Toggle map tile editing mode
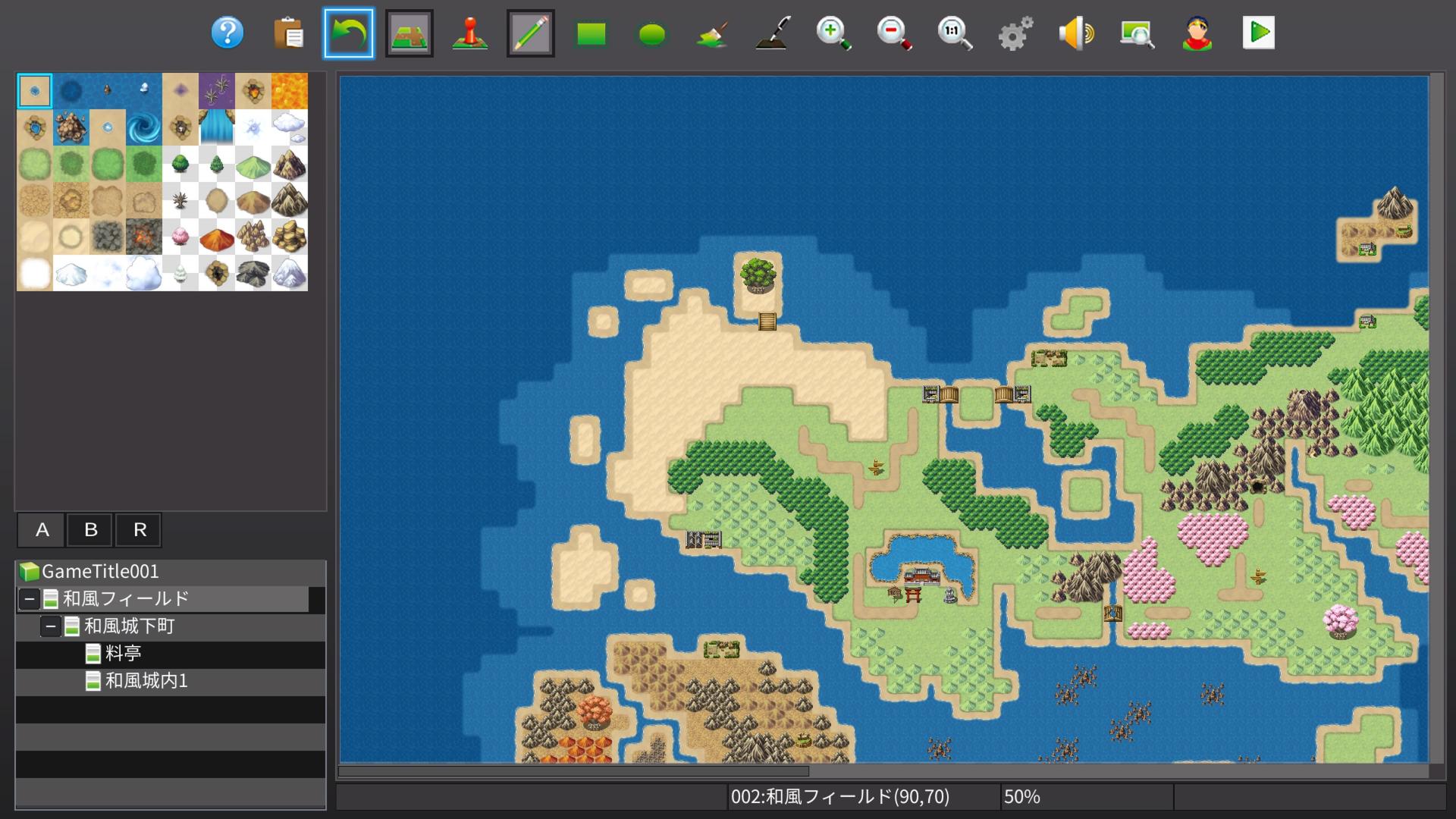The height and width of the screenshot is (819, 1456). pyautogui.click(x=409, y=33)
